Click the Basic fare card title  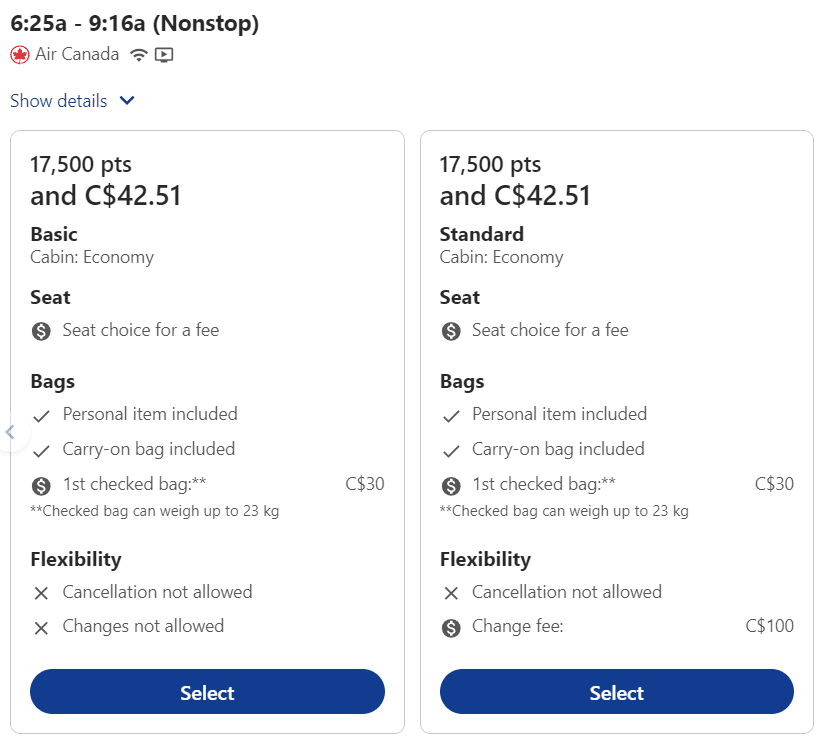coord(54,234)
